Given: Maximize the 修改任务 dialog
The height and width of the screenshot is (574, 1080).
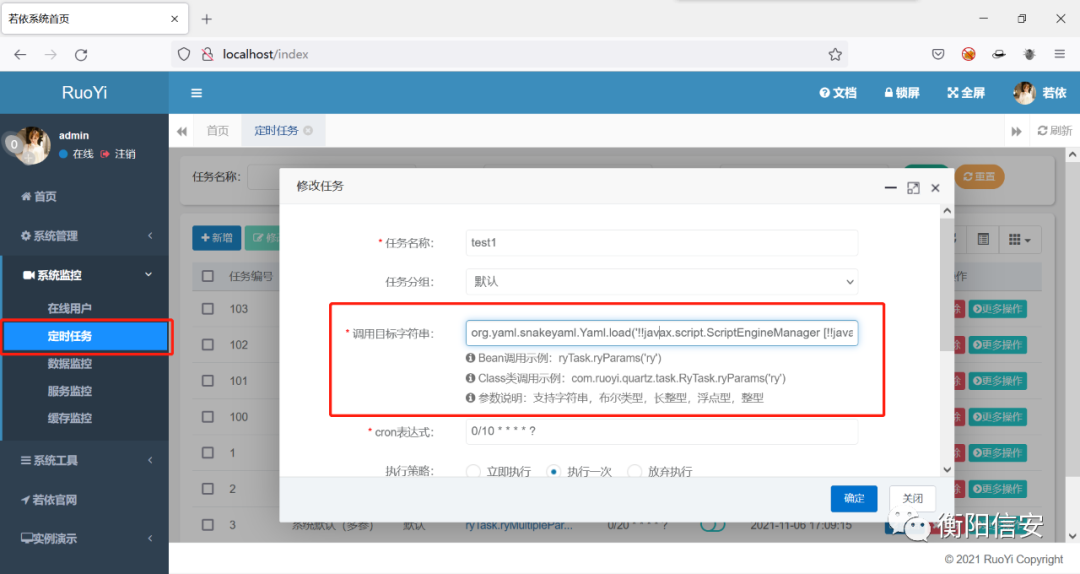Looking at the screenshot, I should [913, 188].
